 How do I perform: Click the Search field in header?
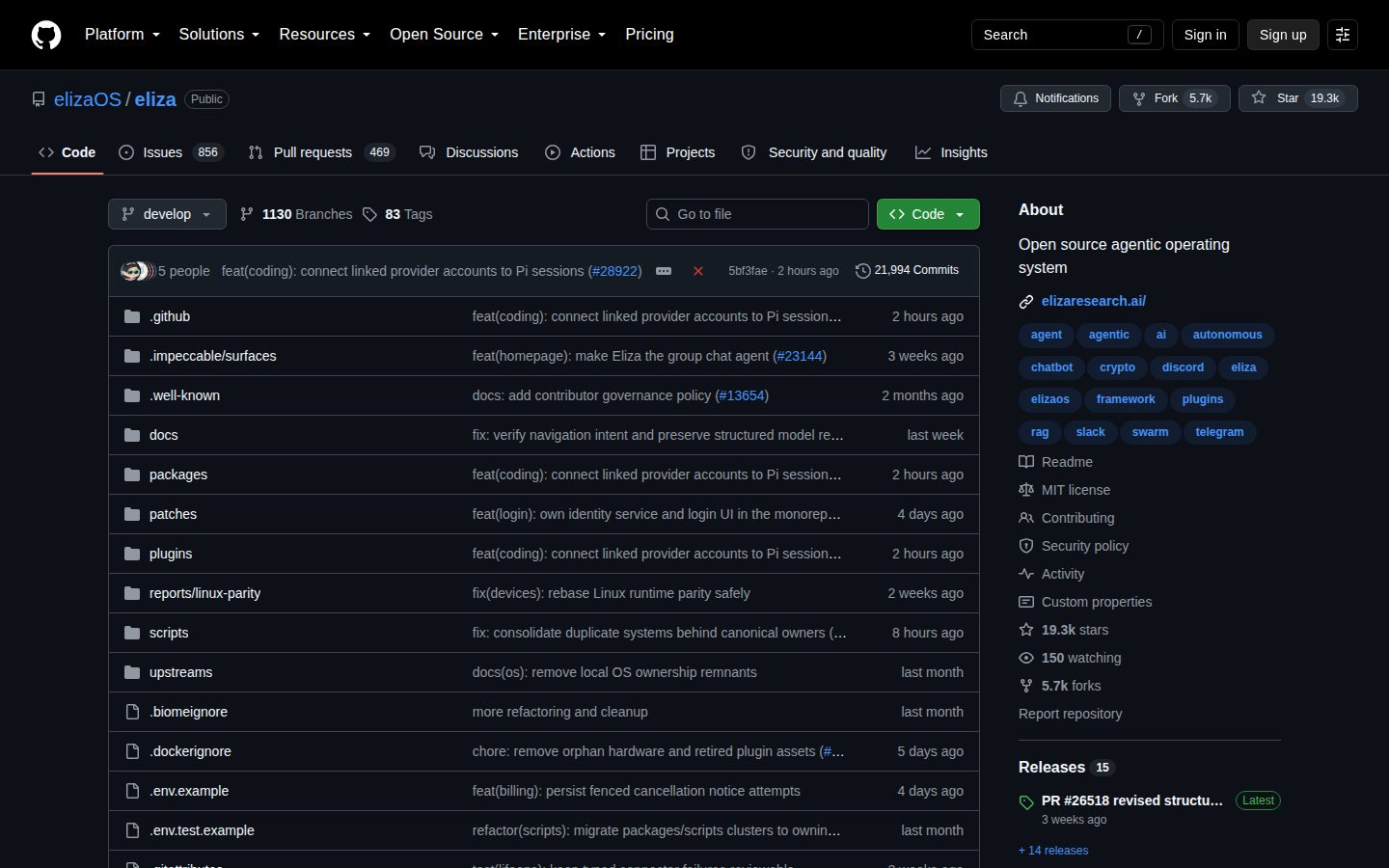pos(1067,35)
